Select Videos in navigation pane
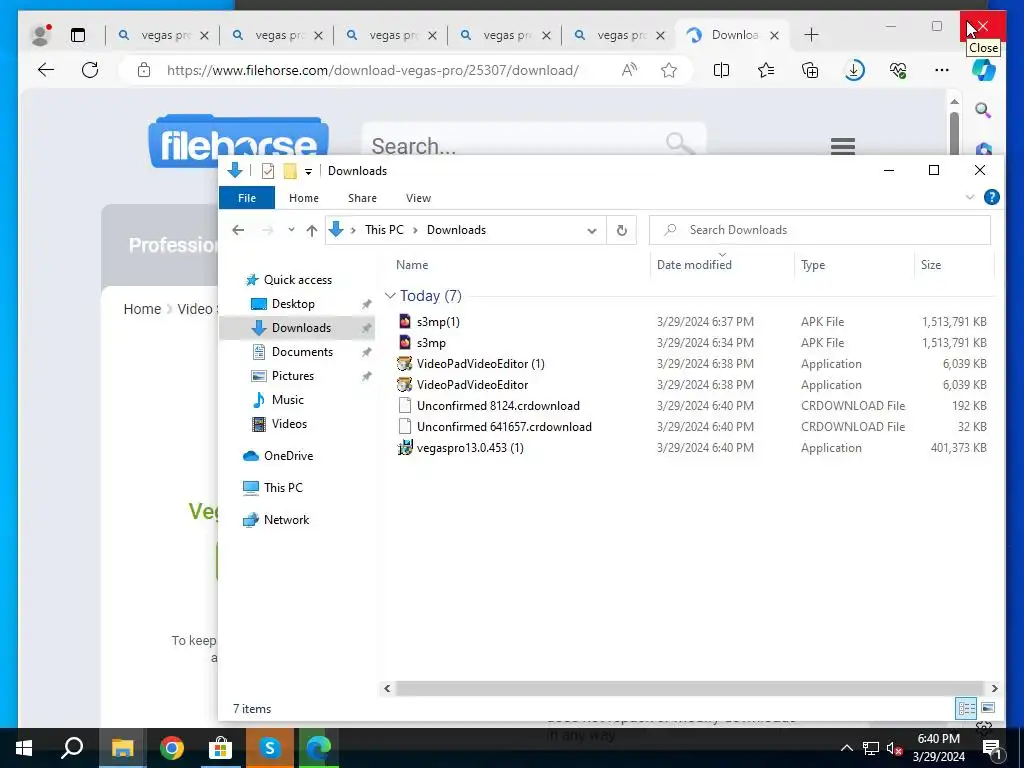This screenshot has width=1024, height=768. [289, 424]
